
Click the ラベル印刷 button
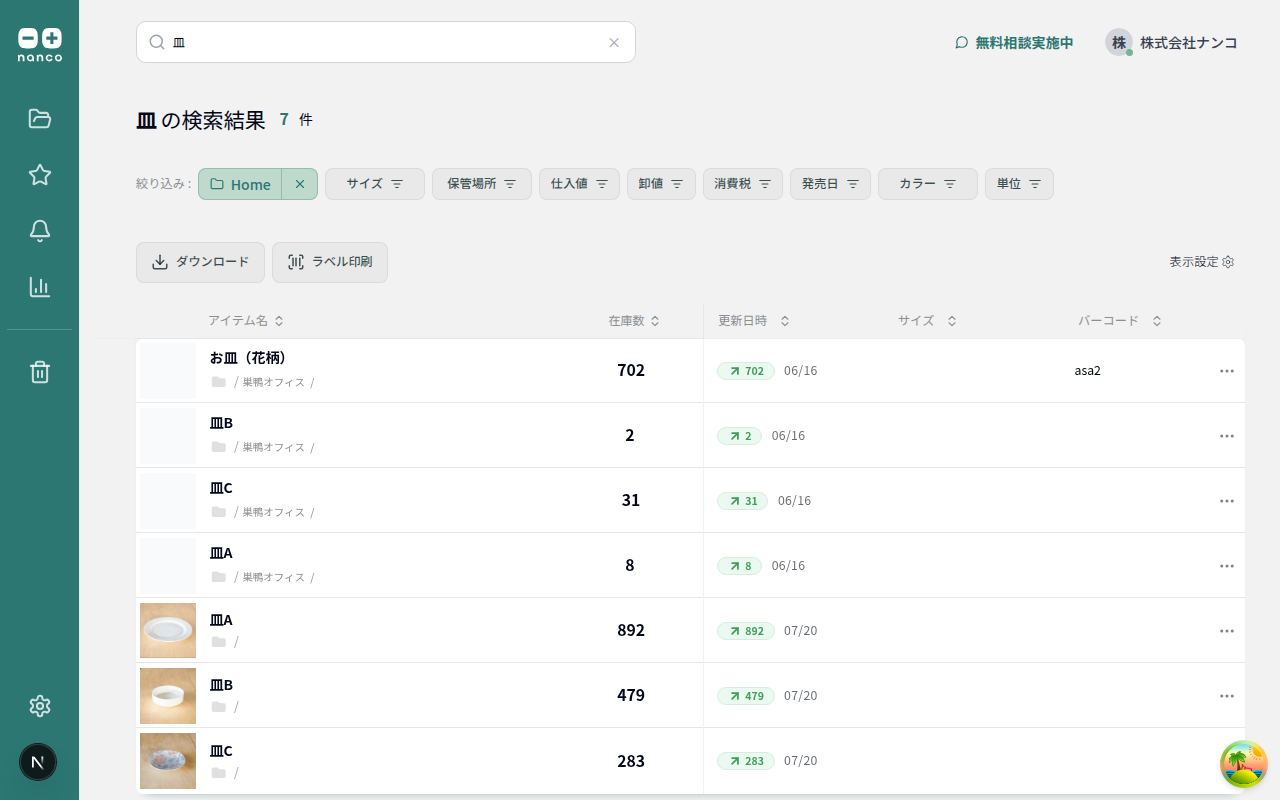330,262
